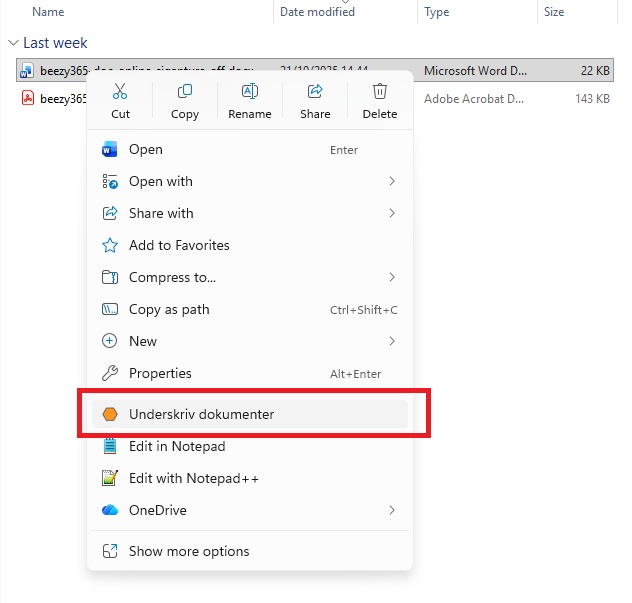The height and width of the screenshot is (603, 632).
Task: Click the Cut scissors icon
Action: 120,92
